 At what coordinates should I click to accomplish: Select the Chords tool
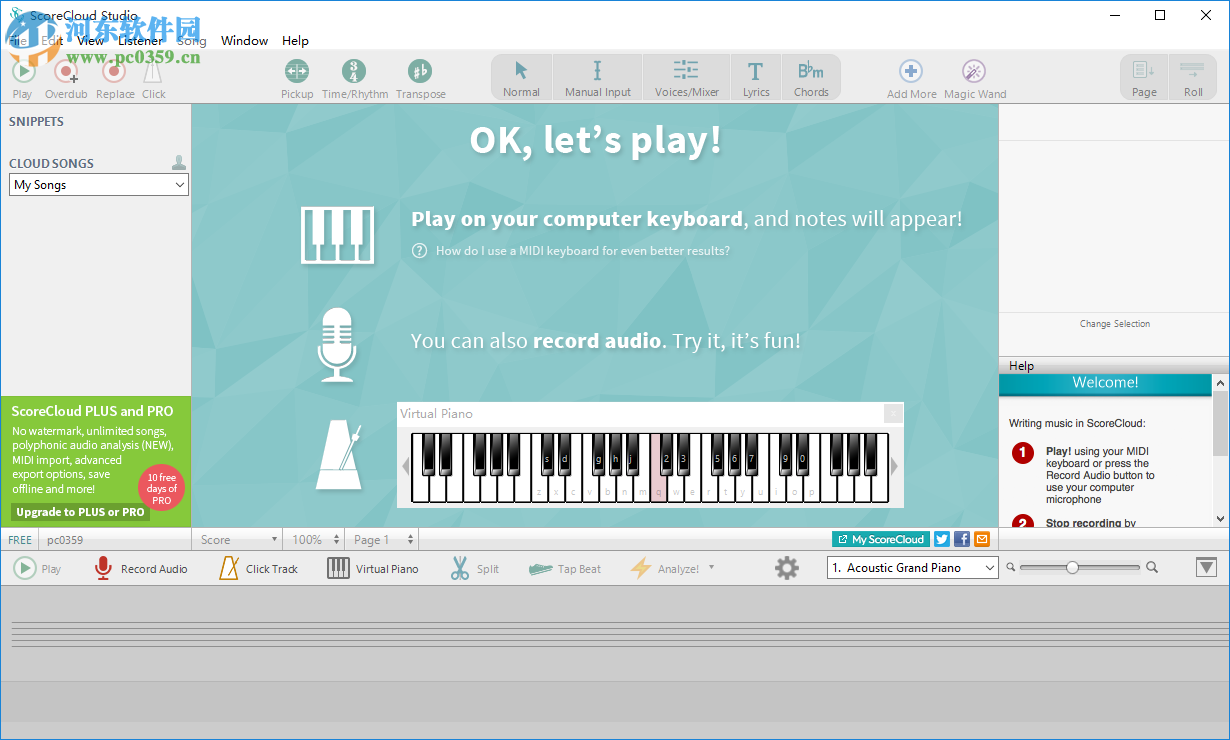click(x=811, y=76)
